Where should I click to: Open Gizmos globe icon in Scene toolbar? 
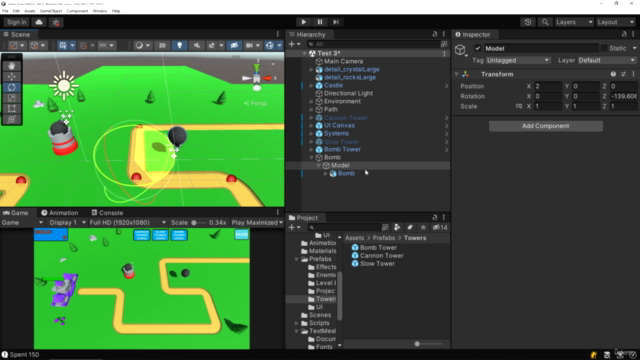point(269,45)
